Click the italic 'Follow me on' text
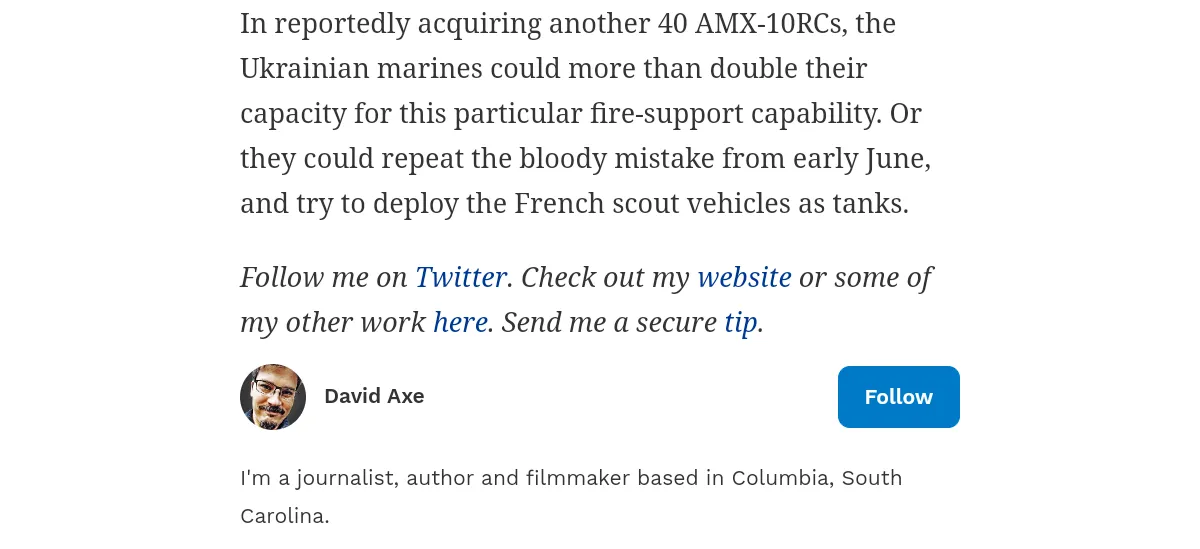This screenshot has height=549, width=1200. (324, 277)
